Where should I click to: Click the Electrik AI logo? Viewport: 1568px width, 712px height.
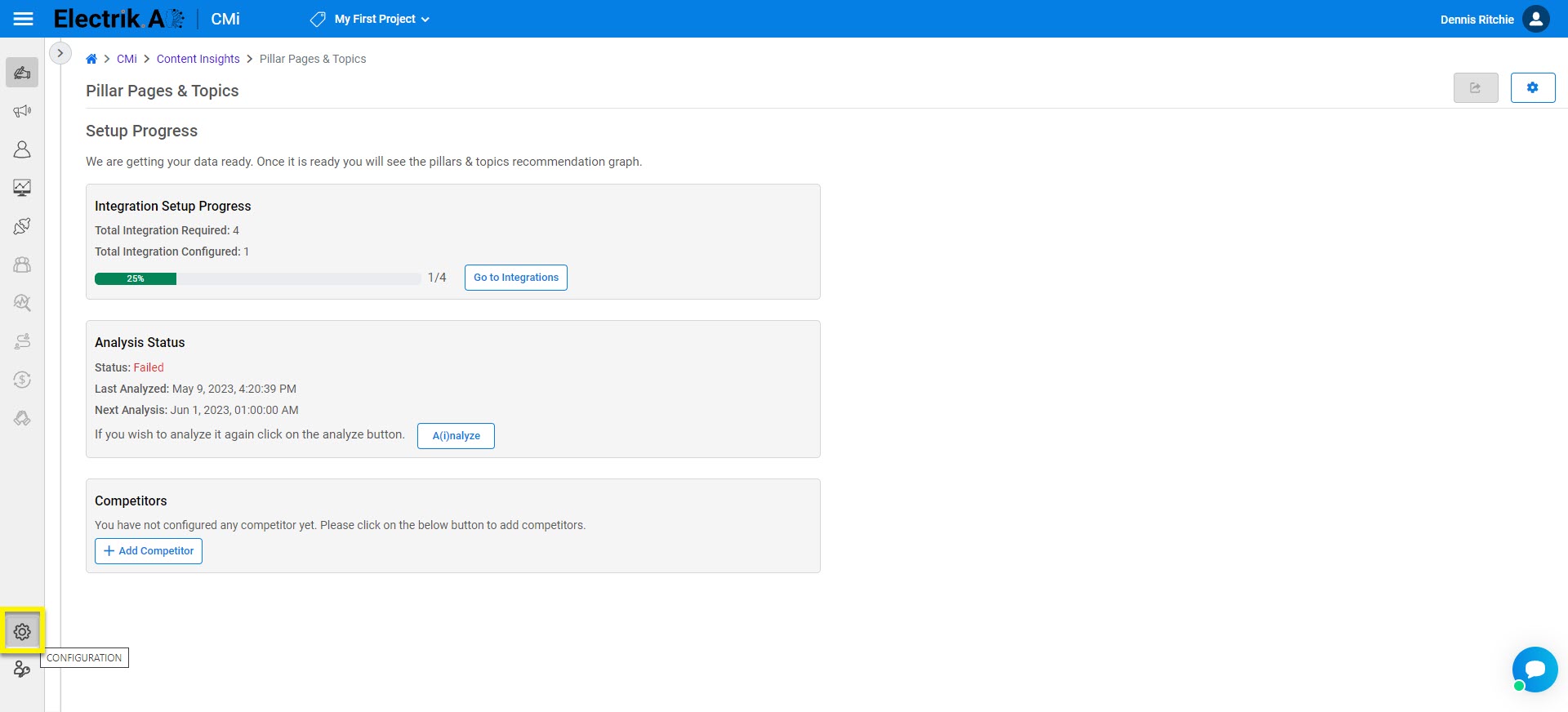coord(119,19)
